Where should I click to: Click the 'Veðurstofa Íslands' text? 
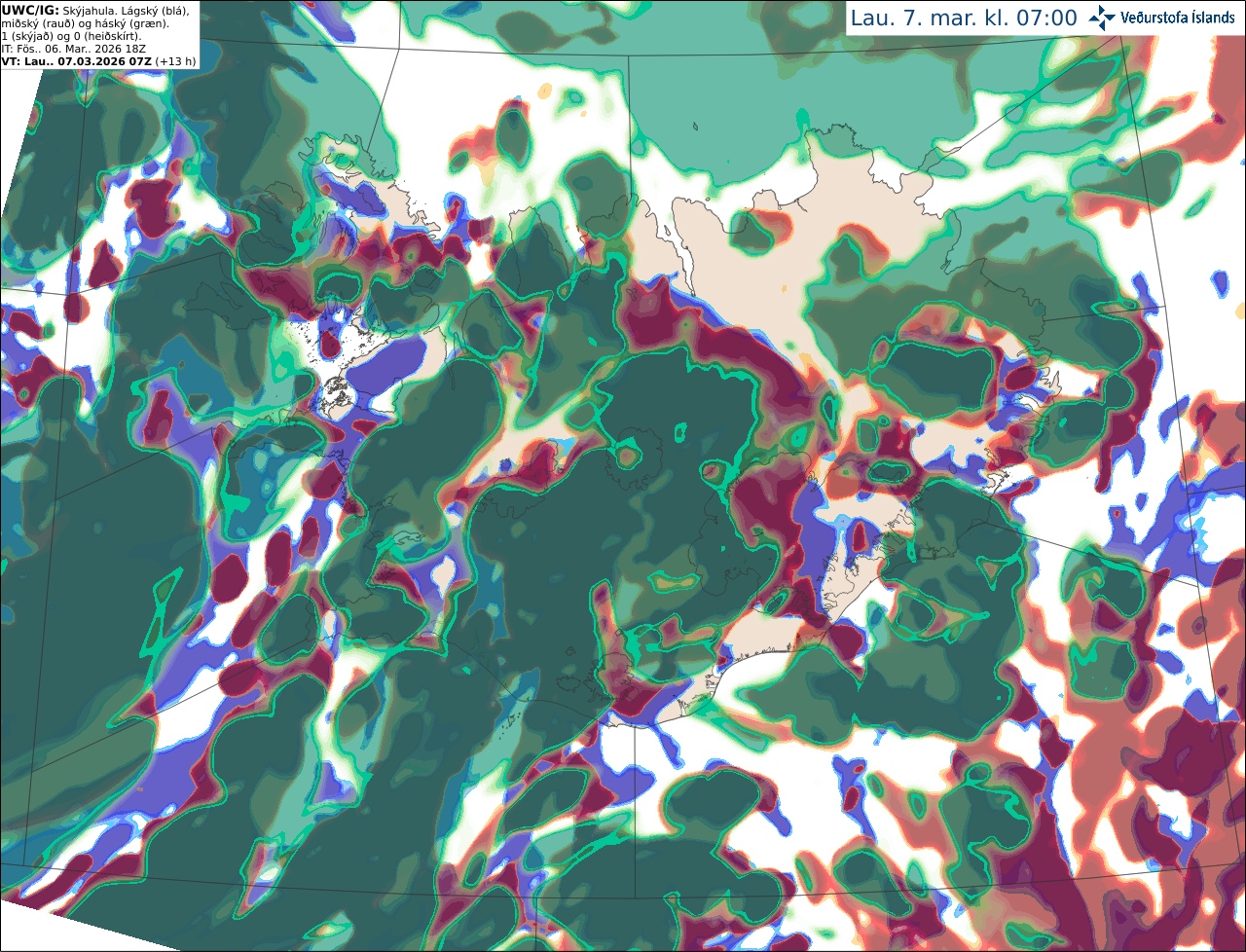1178,18
